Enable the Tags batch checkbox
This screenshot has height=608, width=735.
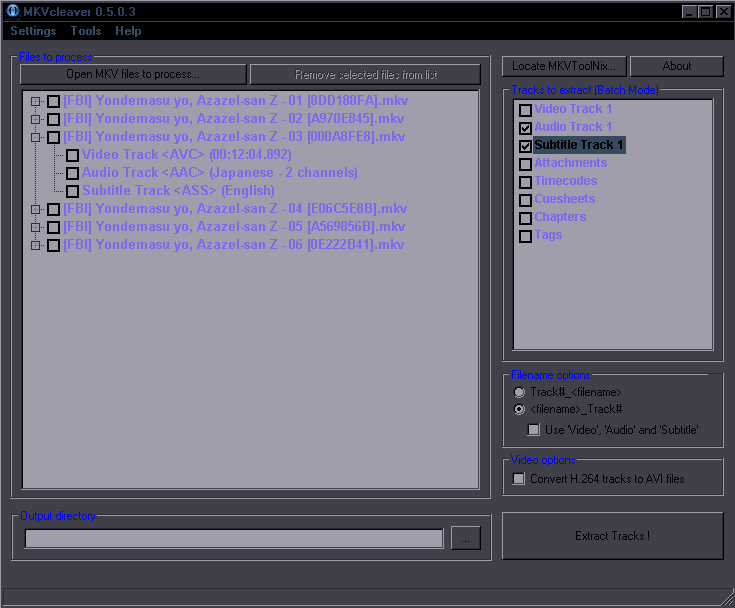coord(525,236)
